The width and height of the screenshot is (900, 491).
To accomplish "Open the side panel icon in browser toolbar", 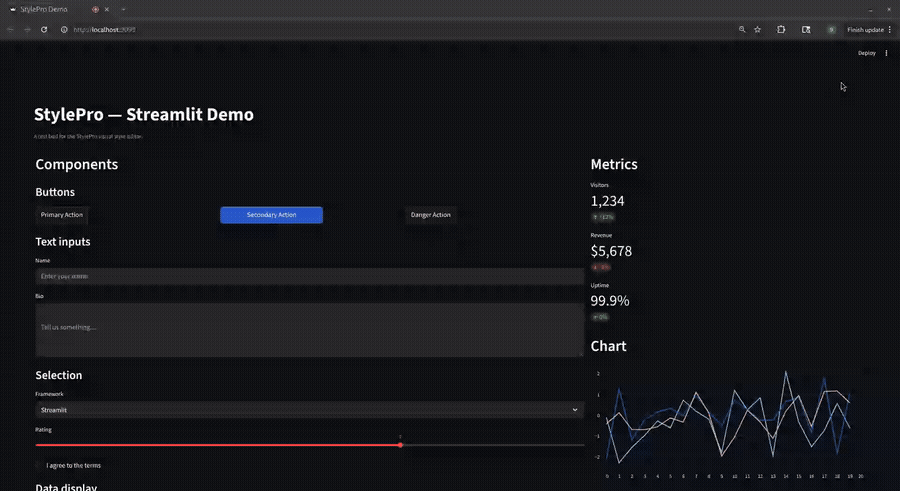I will (x=806, y=29).
